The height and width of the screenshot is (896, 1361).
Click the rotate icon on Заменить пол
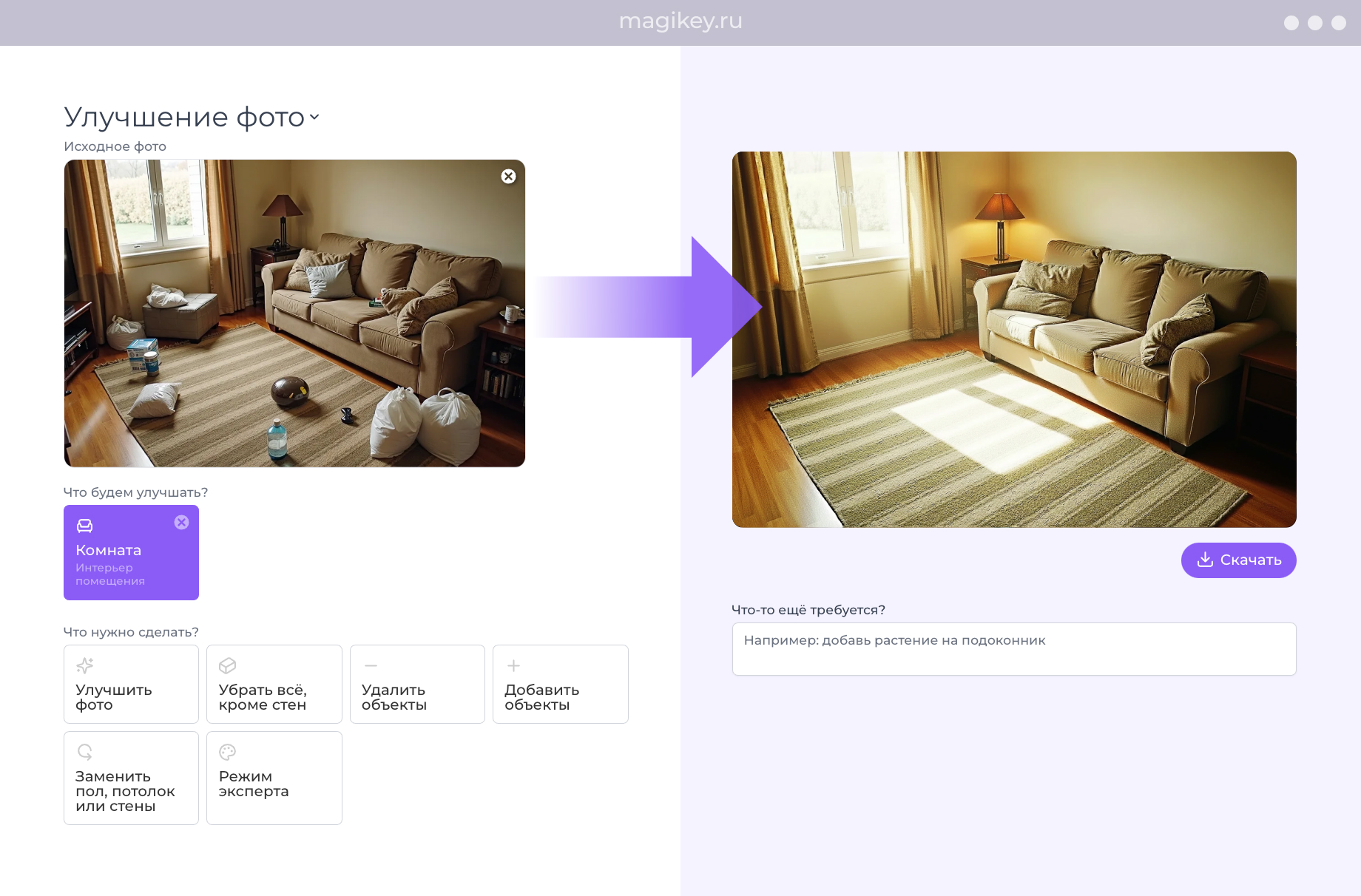[x=84, y=752]
